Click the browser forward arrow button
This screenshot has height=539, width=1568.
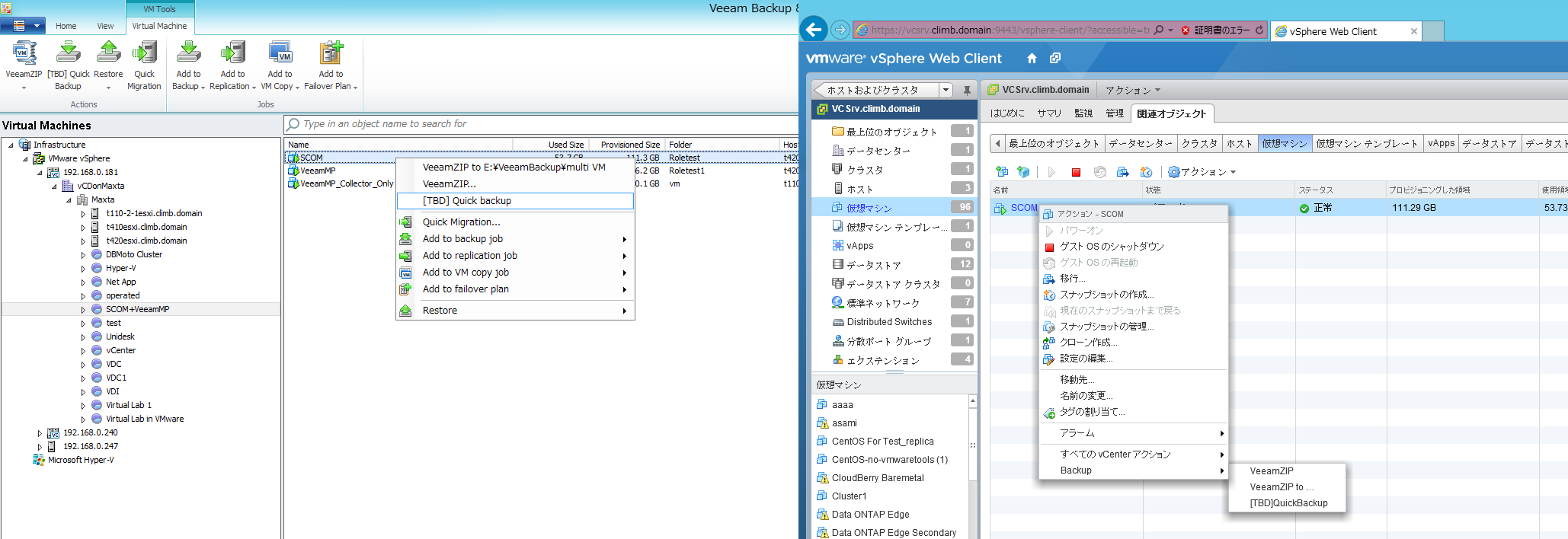pos(840,30)
